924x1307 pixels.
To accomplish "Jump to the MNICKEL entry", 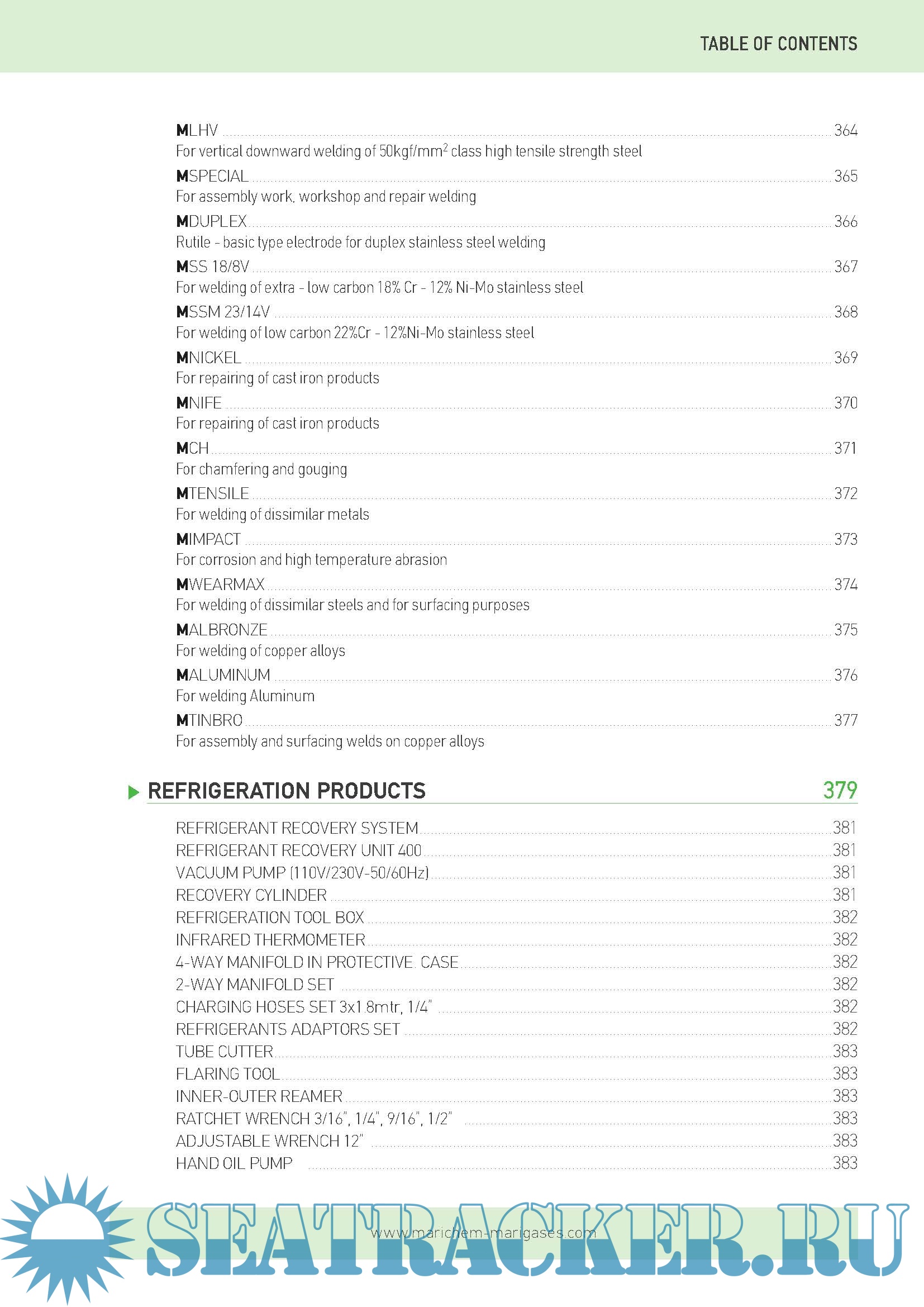I will (x=209, y=358).
